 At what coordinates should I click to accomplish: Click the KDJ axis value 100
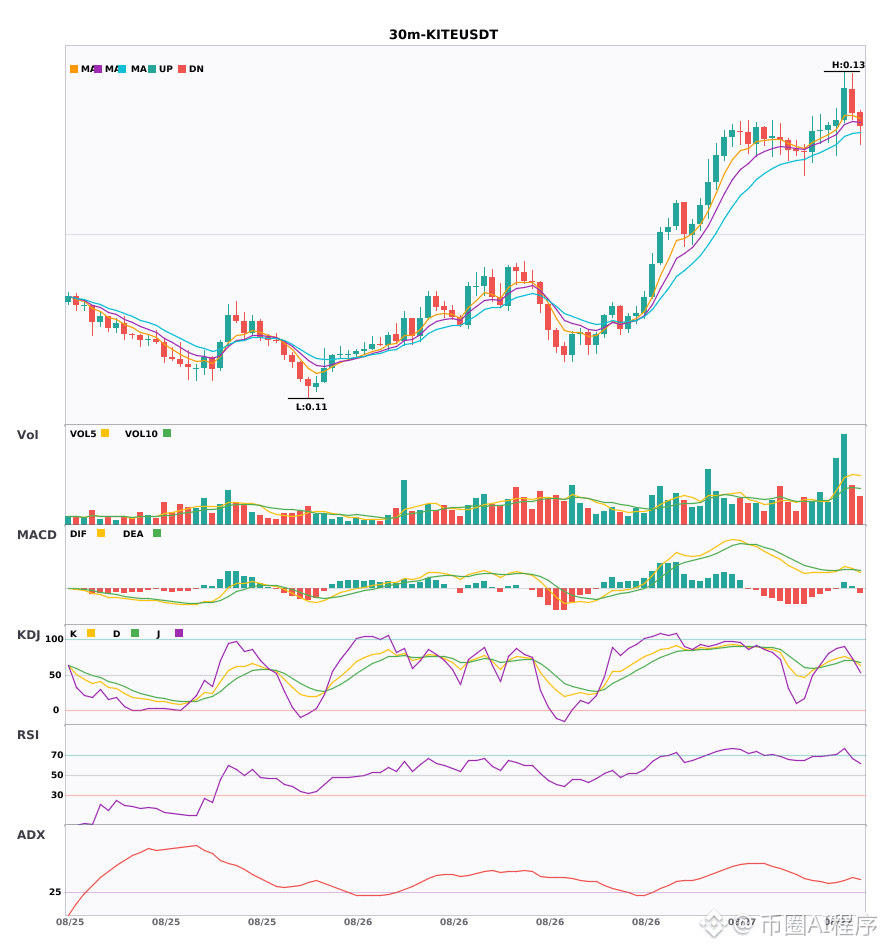[x=55, y=639]
